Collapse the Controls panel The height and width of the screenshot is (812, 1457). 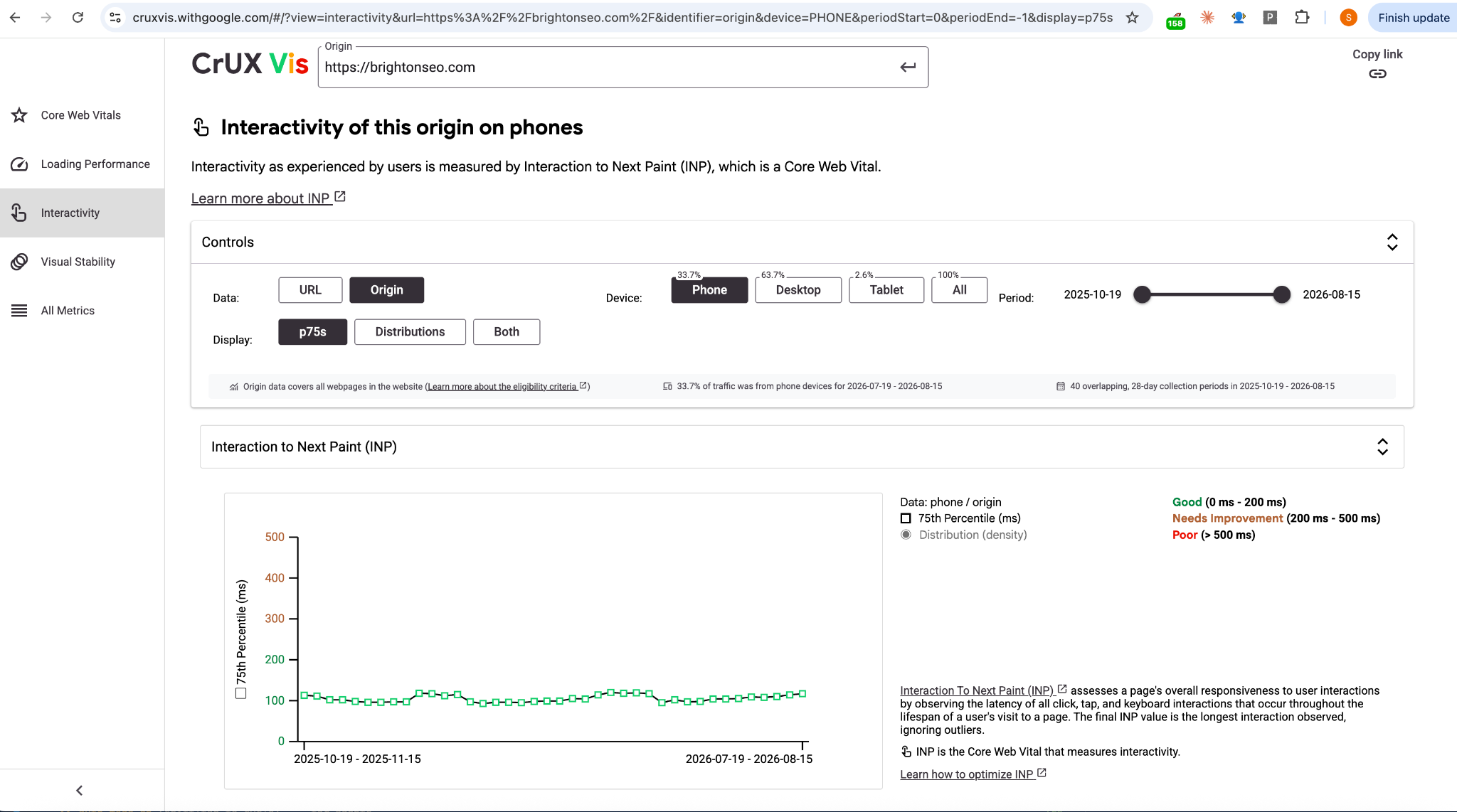(1392, 242)
